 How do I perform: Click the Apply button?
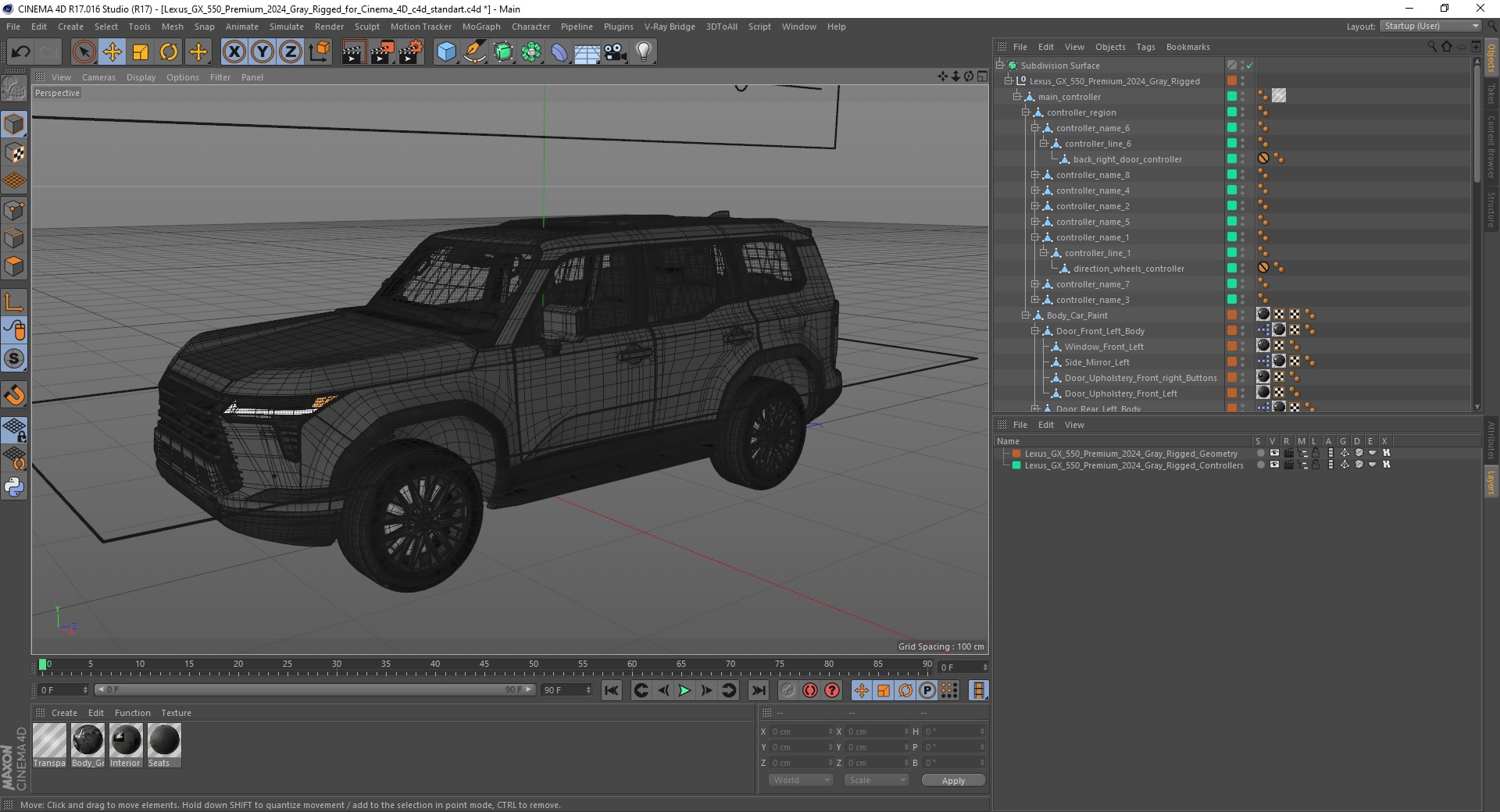tap(953, 781)
